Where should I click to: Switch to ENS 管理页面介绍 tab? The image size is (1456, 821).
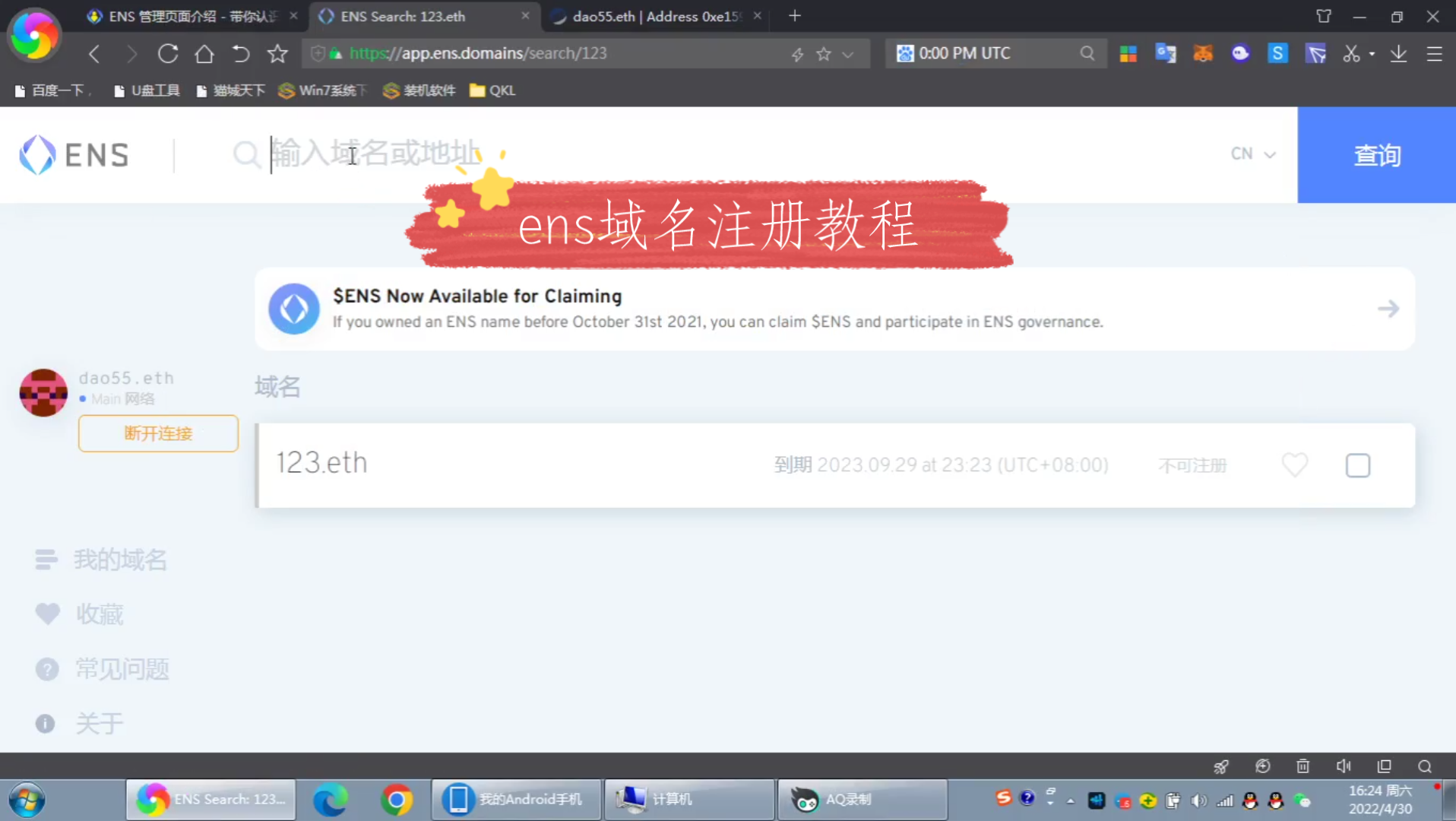point(191,16)
